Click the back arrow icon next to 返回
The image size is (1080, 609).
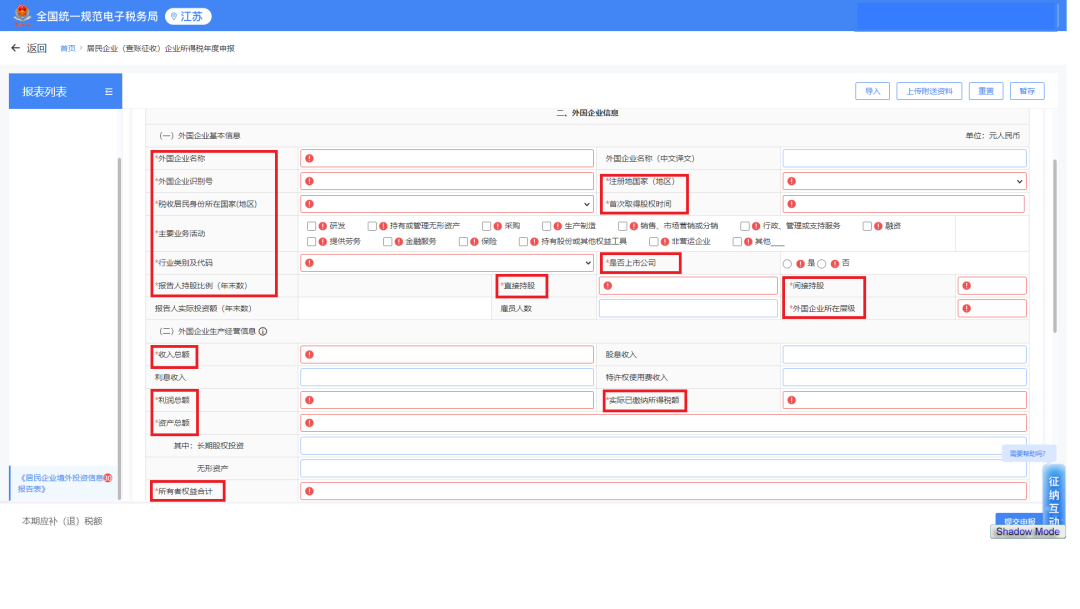(x=15, y=48)
